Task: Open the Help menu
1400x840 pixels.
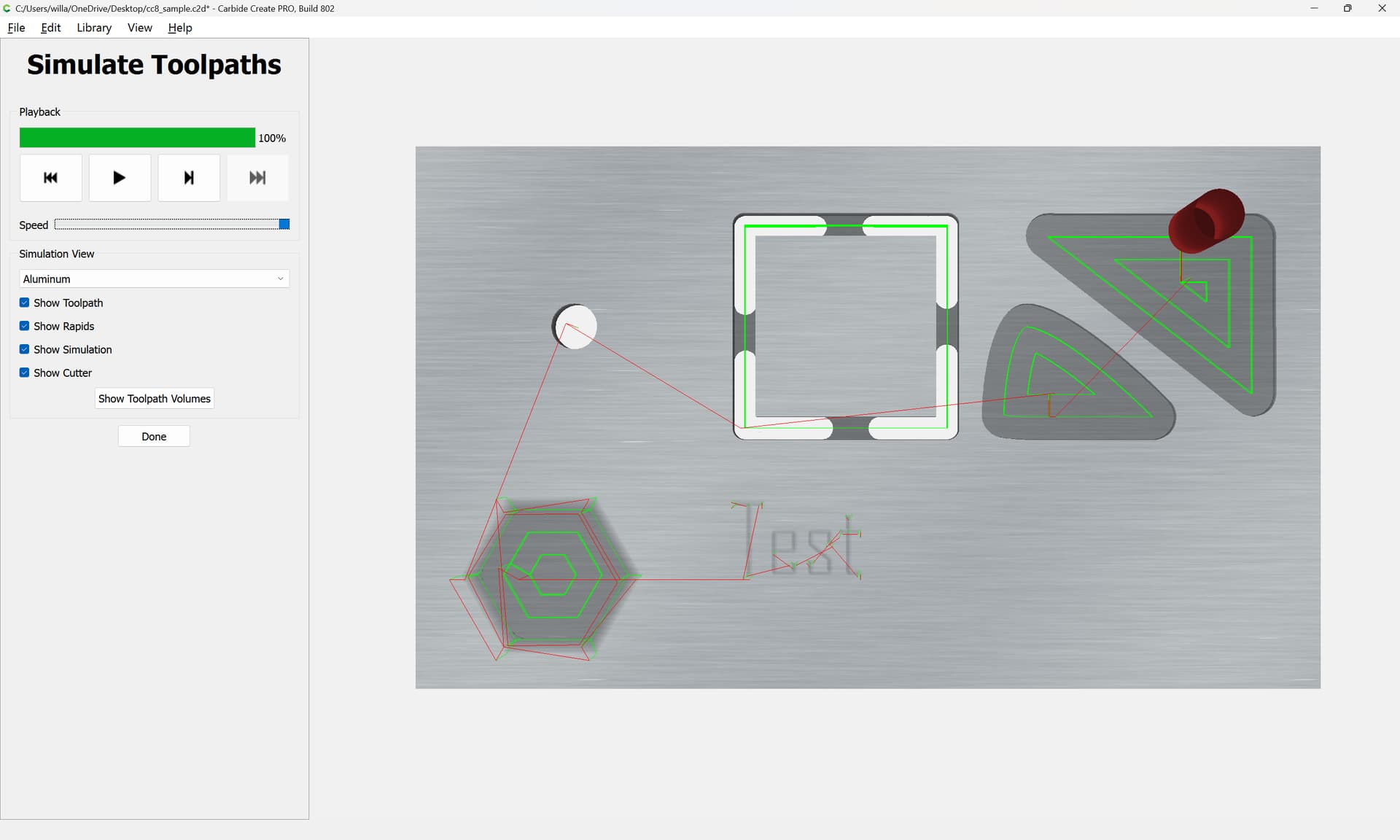Action: (180, 28)
